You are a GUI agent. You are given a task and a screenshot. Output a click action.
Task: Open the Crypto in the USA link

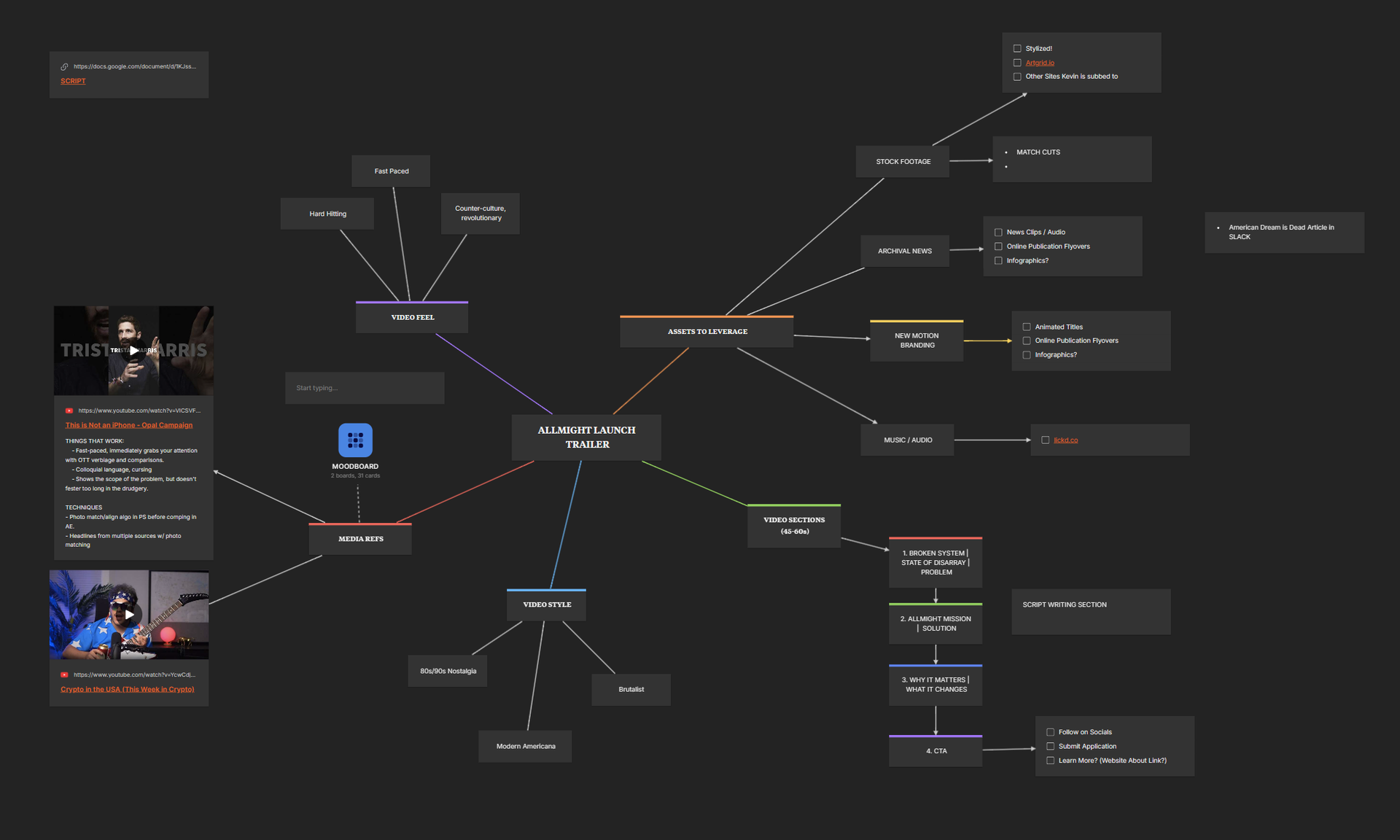127,688
